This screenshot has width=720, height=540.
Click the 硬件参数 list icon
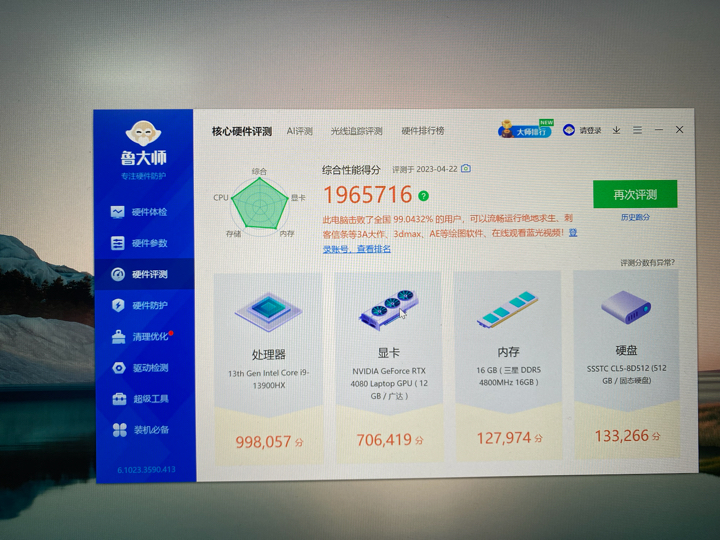pyautogui.click(x=118, y=243)
